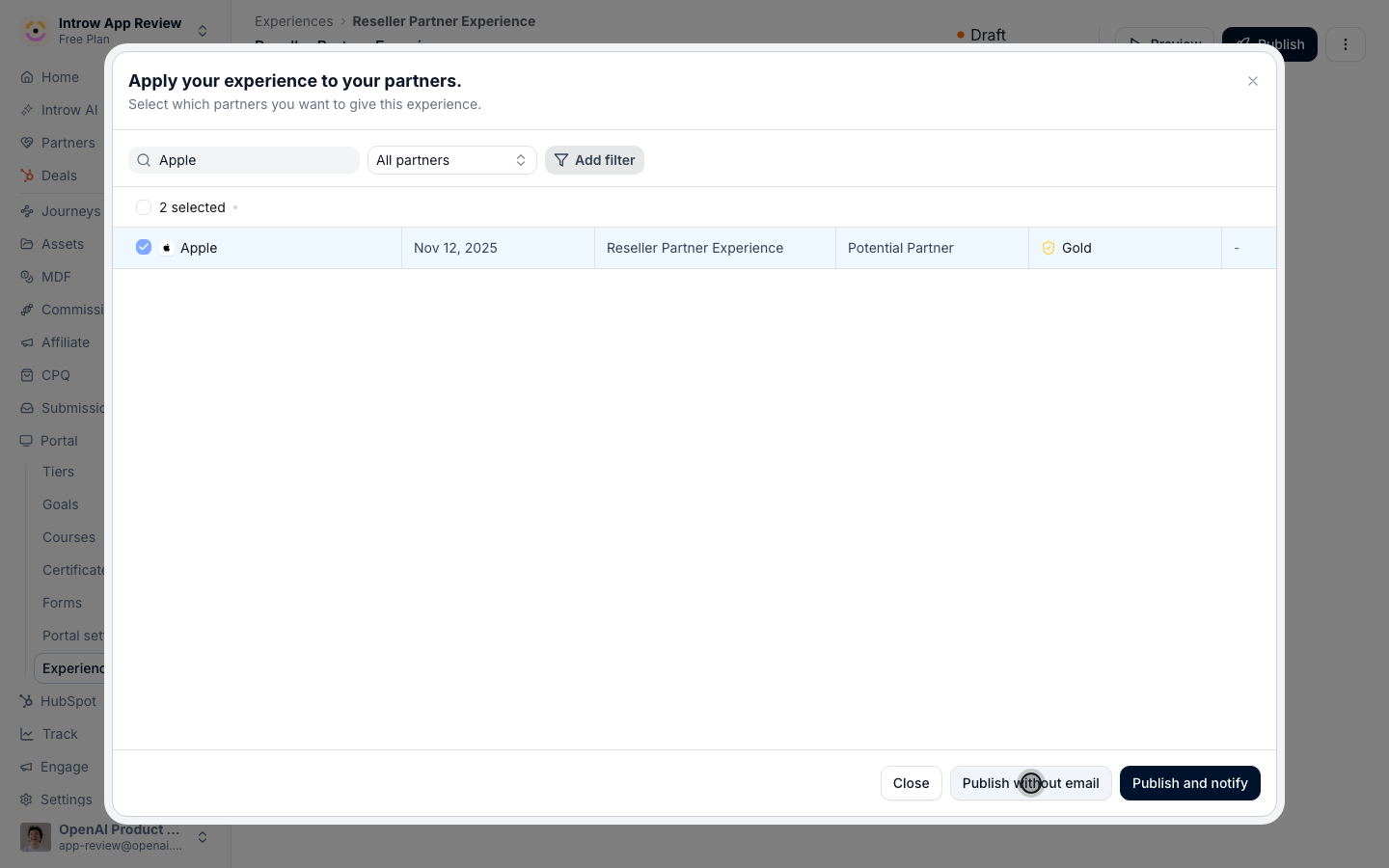Click the Apple partner name
The image size is (1389, 868).
pyautogui.click(x=199, y=248)
